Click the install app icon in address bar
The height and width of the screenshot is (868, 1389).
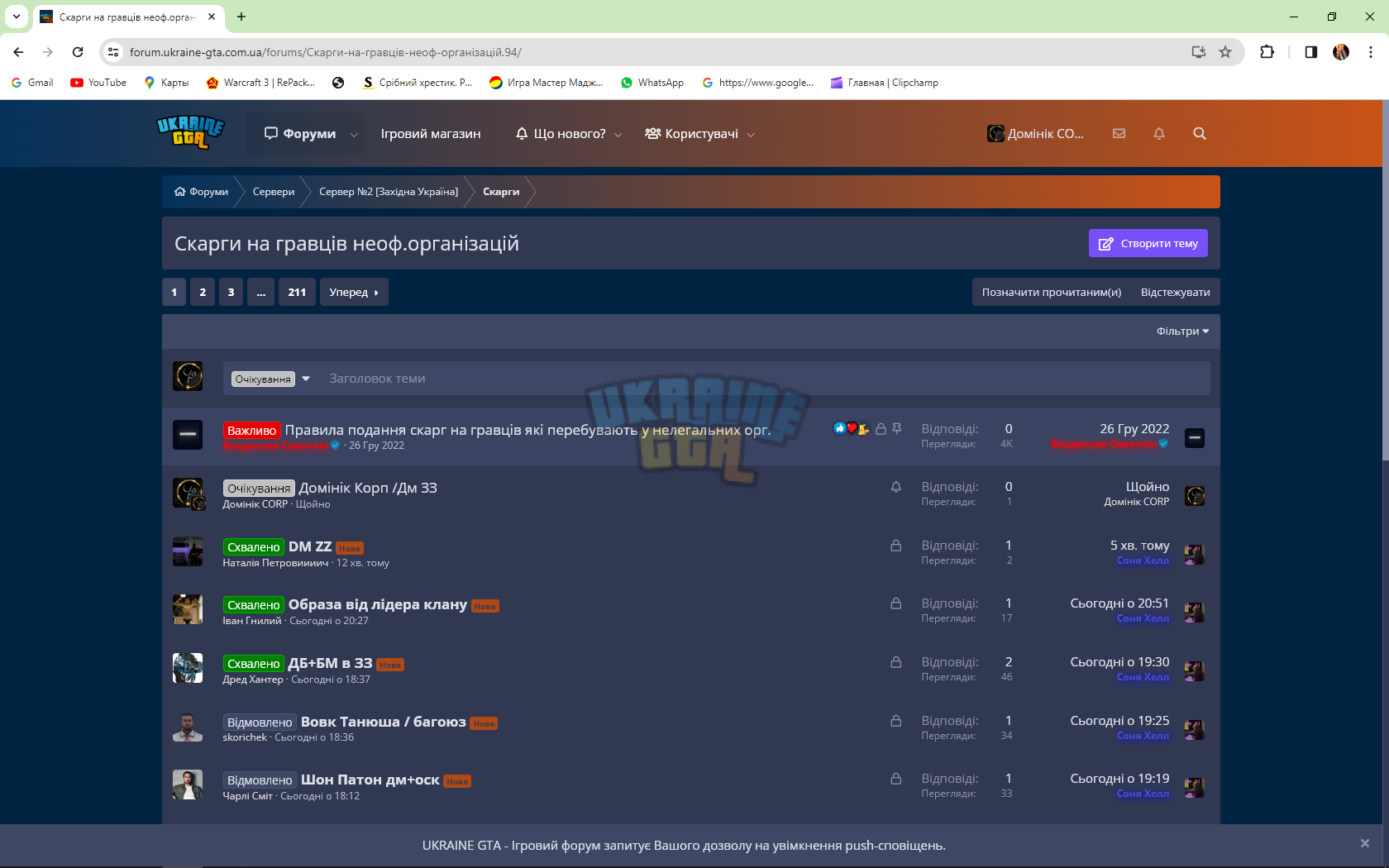pos(1199,52)
